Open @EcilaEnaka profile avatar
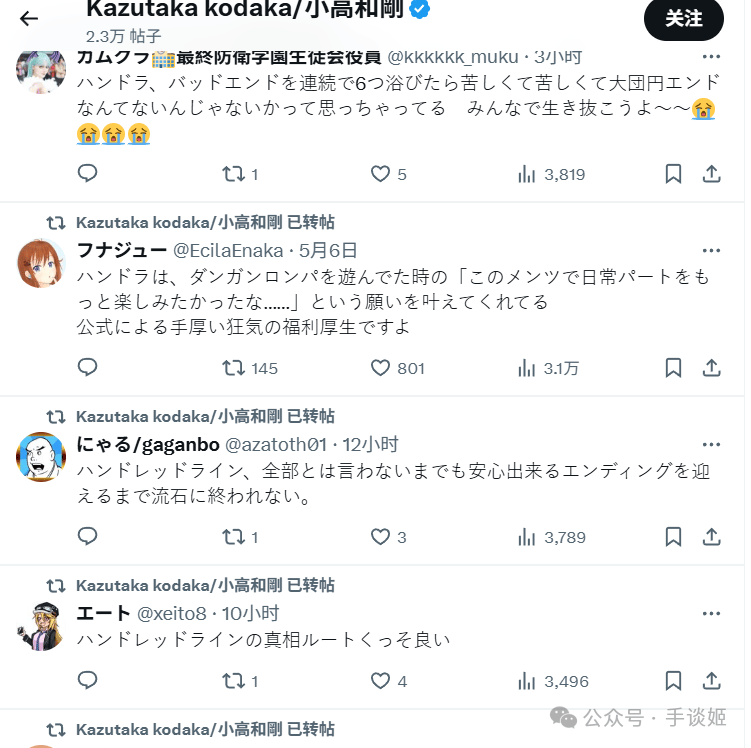The image size is (751, 748). [x=41, y=264]
